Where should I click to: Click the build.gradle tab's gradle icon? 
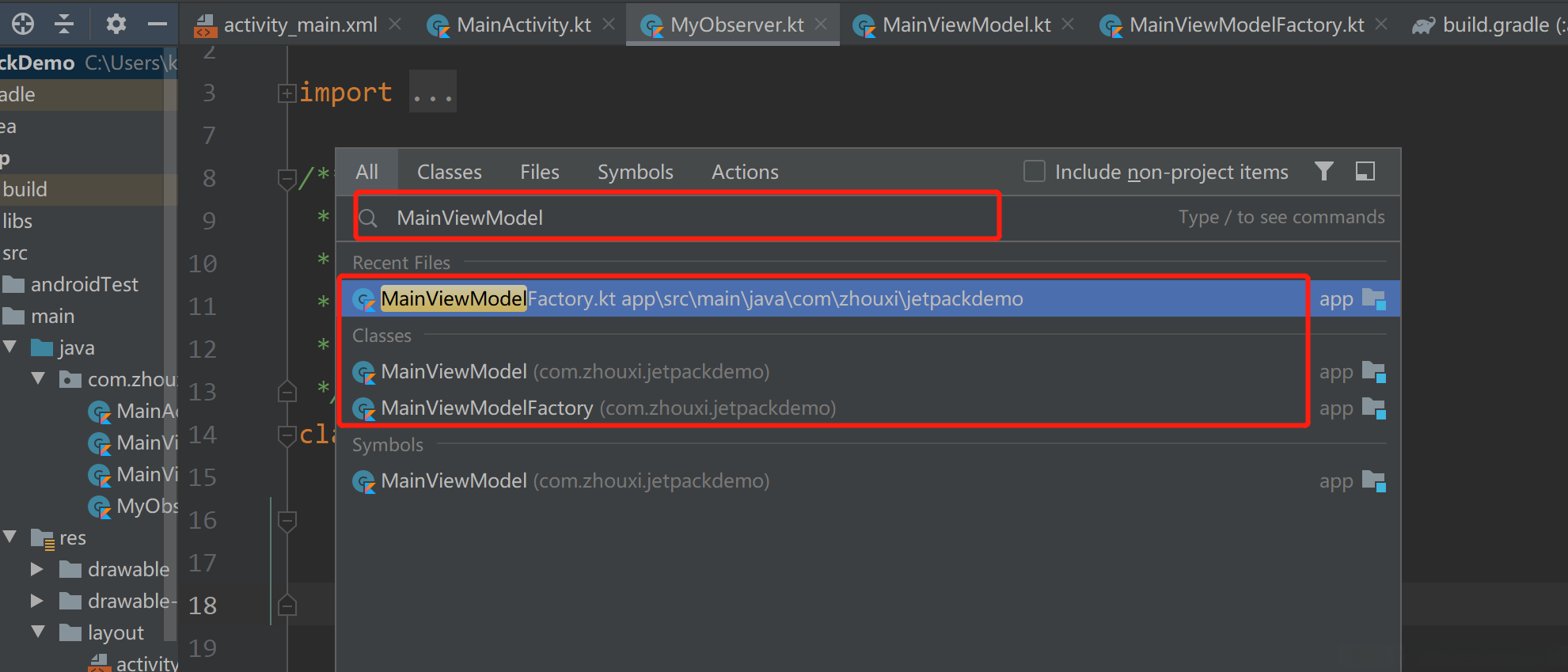(x=1423, y=25)
